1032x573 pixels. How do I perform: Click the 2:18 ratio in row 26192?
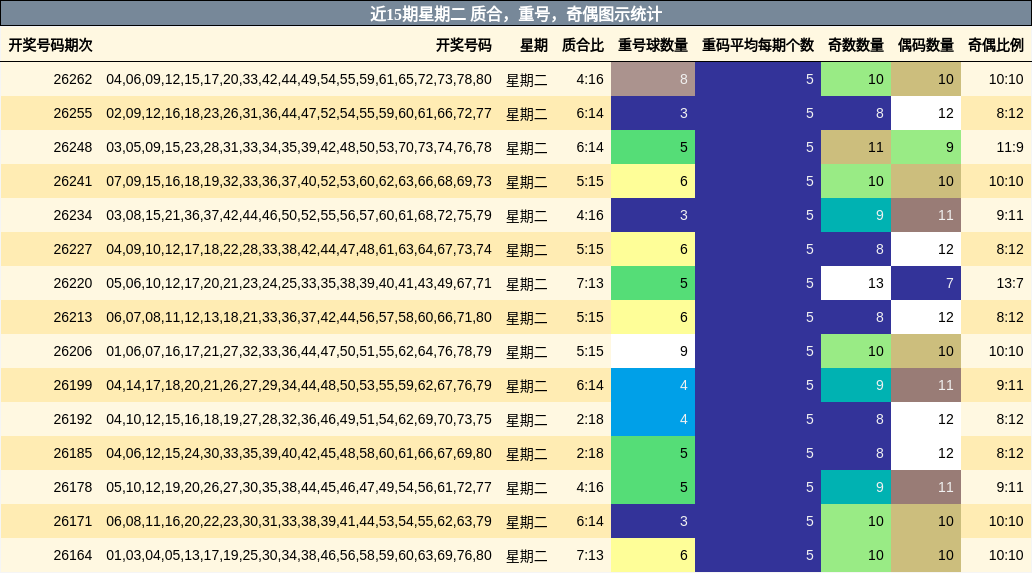(590, 419)
